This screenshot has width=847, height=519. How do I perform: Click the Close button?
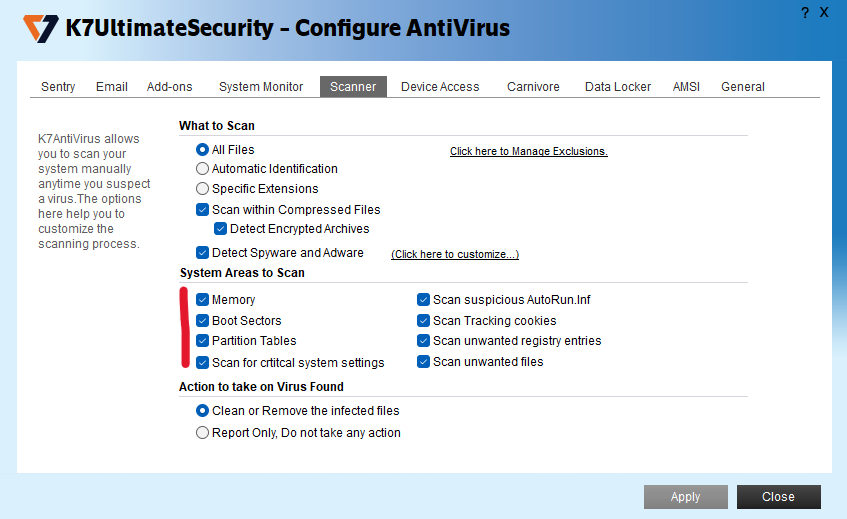click(778, 497)
